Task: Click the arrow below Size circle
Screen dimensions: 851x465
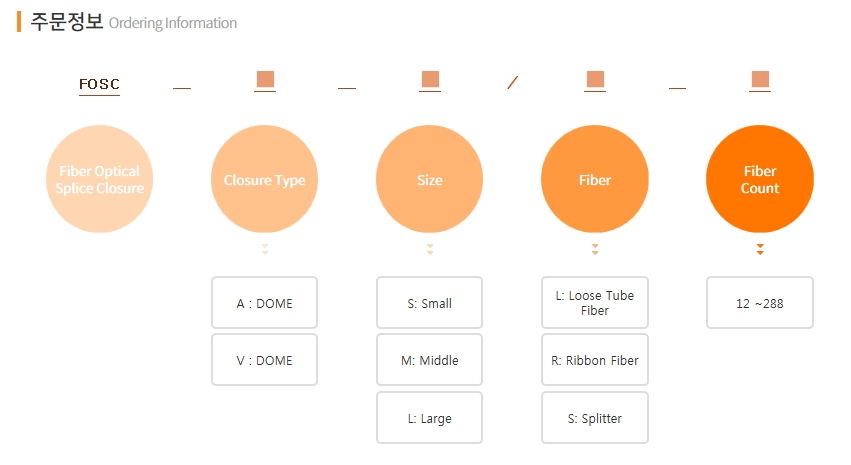Action: (x=430, y=249)
